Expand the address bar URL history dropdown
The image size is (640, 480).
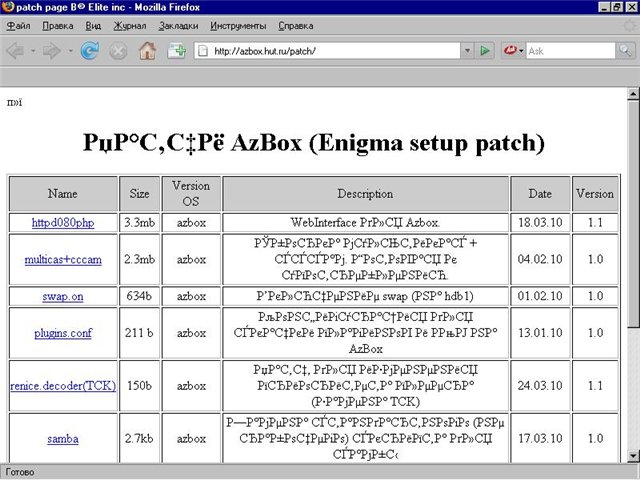point(467,51)
